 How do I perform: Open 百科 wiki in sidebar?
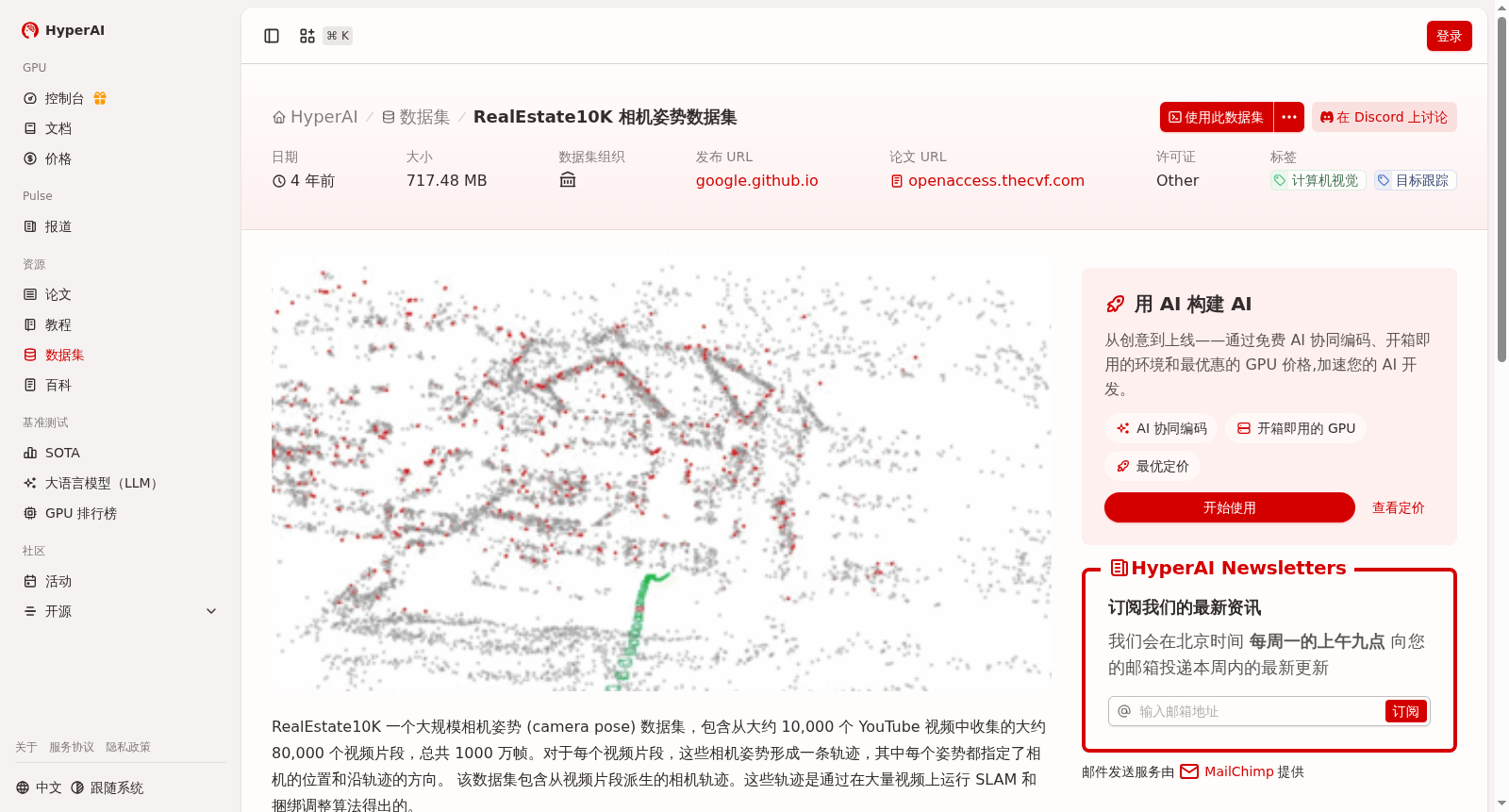pyautogui.click(x=121, y=385)
